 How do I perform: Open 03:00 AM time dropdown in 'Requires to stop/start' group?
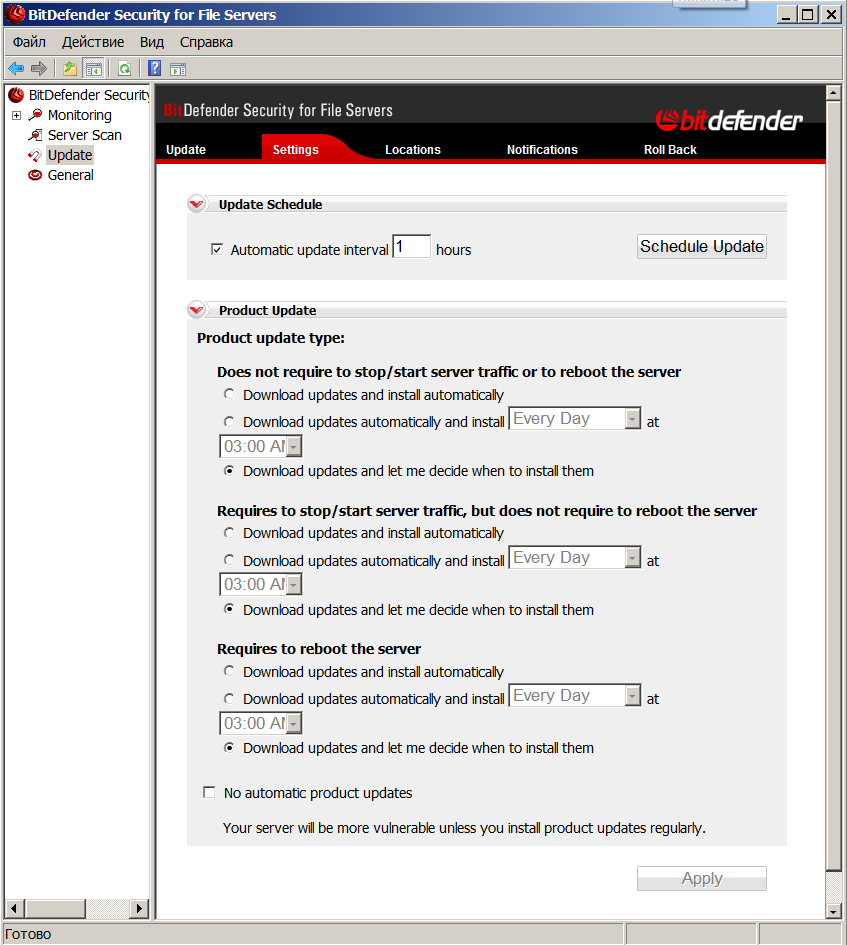point(260,585)
